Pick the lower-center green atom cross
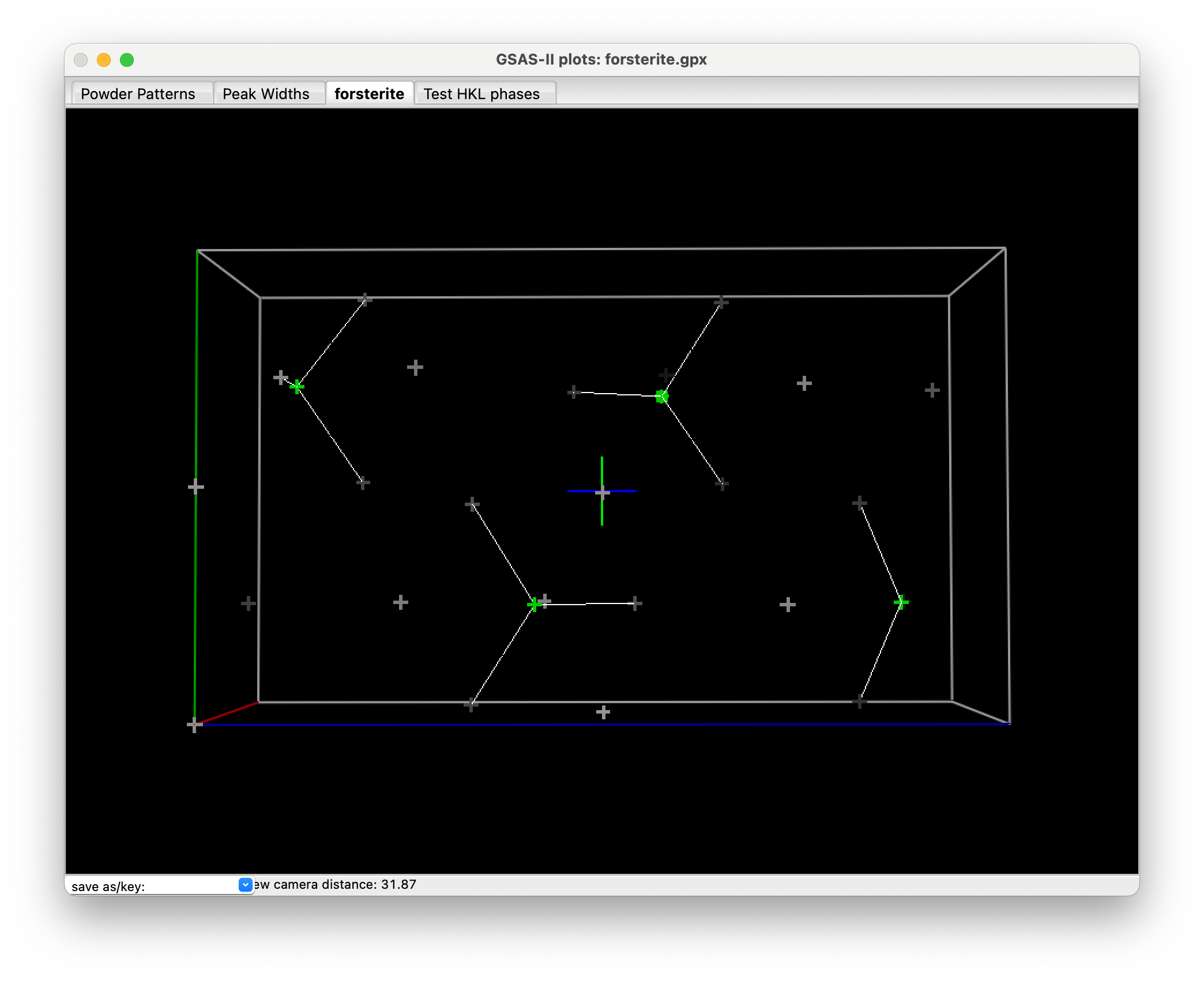The height and width of the screenshot is (981, 1204). [534, 604]
